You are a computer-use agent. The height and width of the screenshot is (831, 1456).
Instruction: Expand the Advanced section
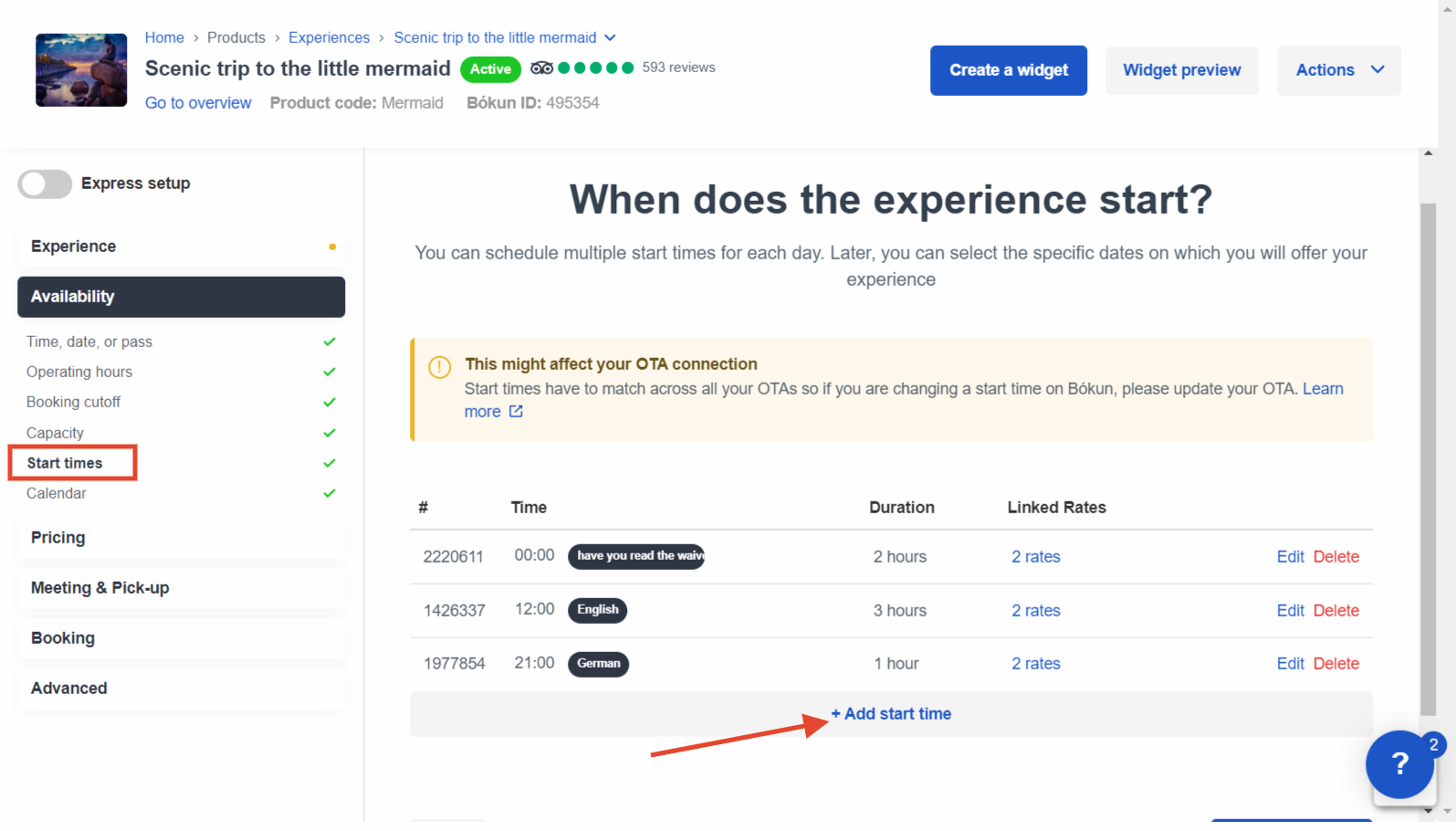(182, 689)
